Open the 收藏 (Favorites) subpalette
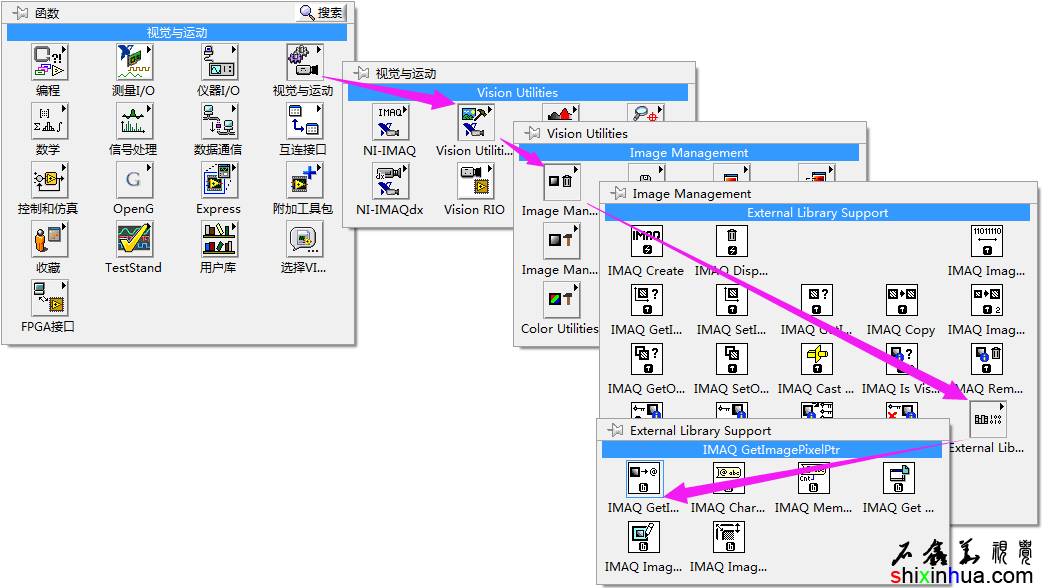The image size is (1042, 588). (49, 239)
